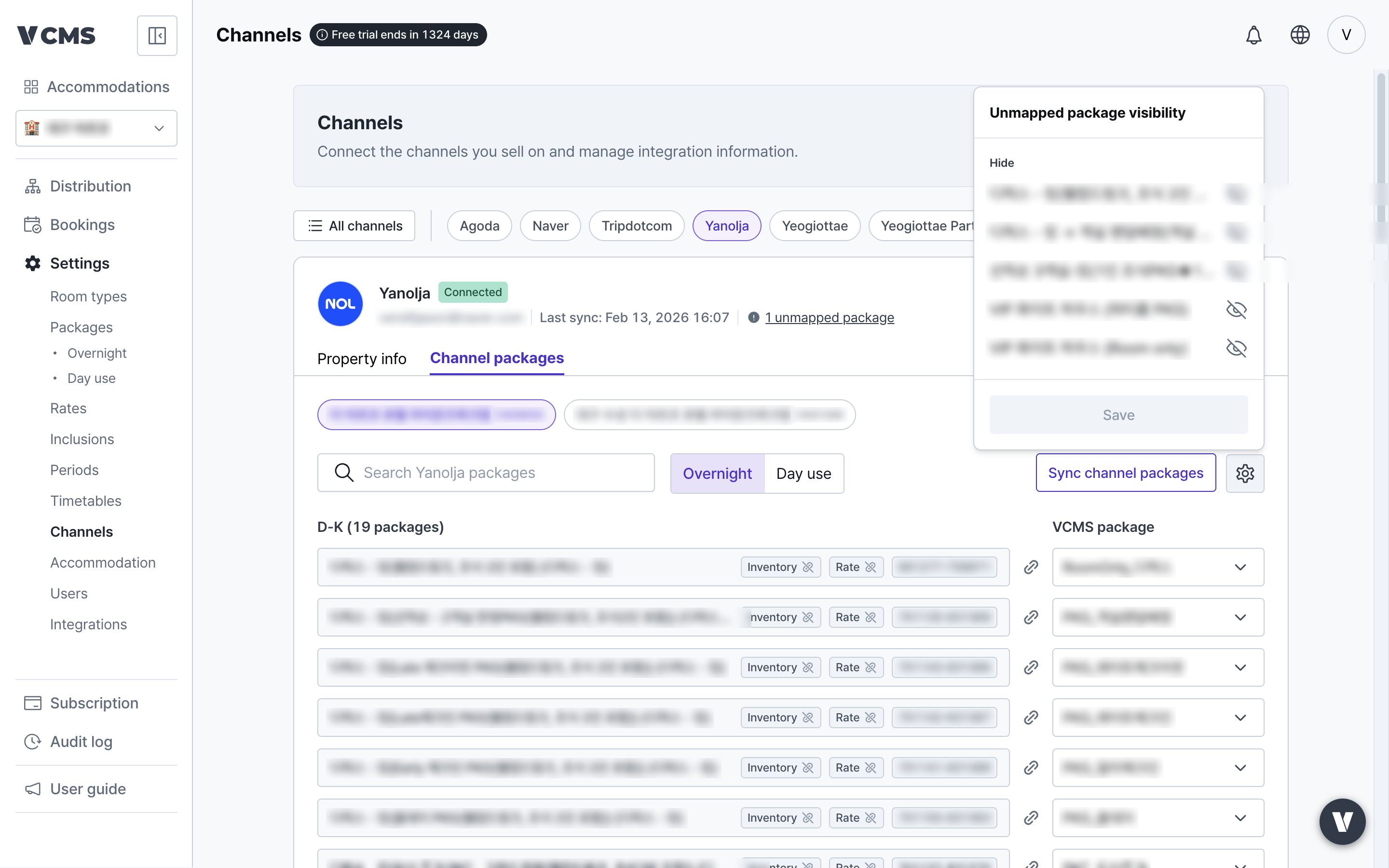Select the second blurred property pill
Screen dimensions: 1389x868
click(709, 415)
